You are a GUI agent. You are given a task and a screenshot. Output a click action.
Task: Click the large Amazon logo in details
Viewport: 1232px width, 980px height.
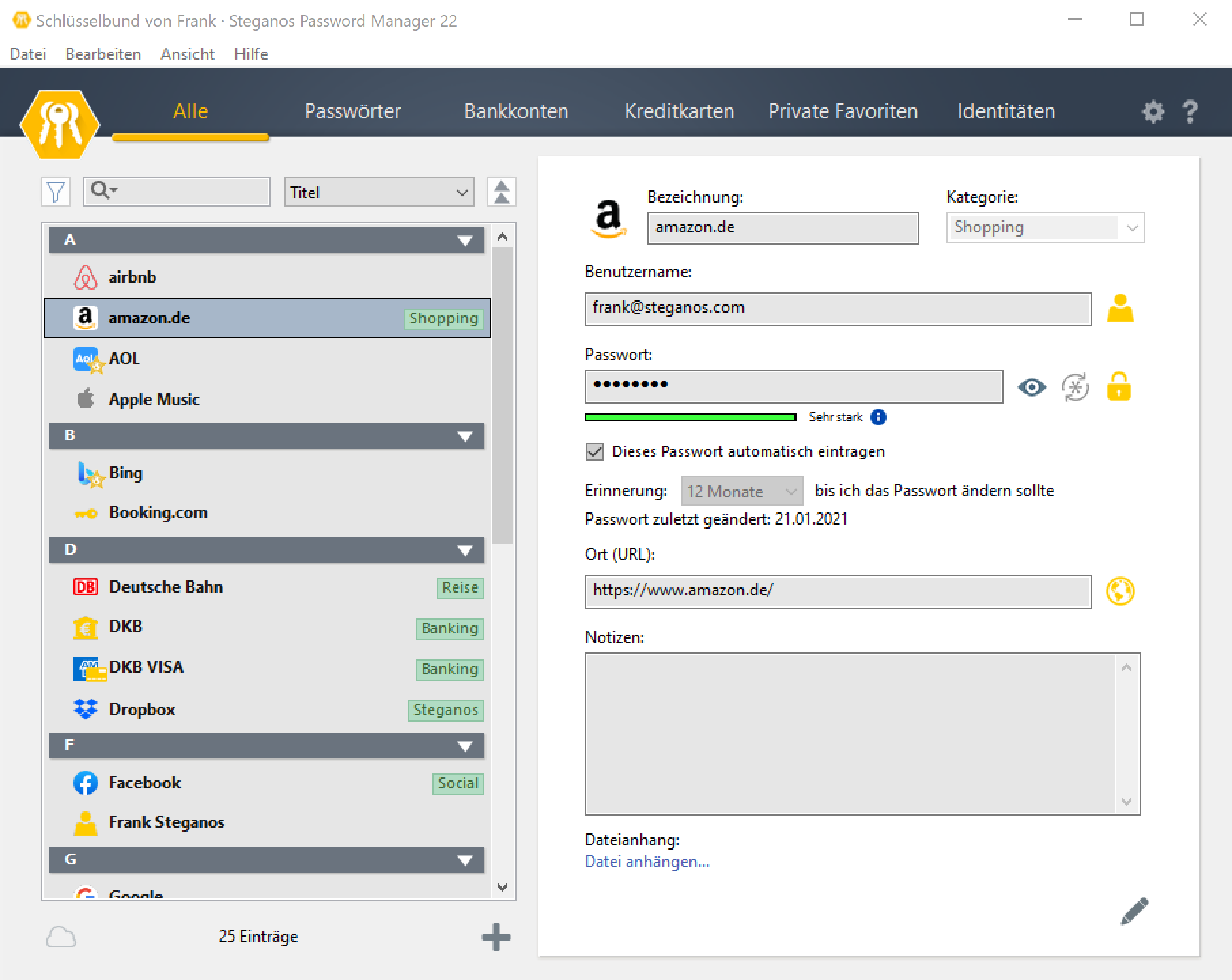(608, 218)
